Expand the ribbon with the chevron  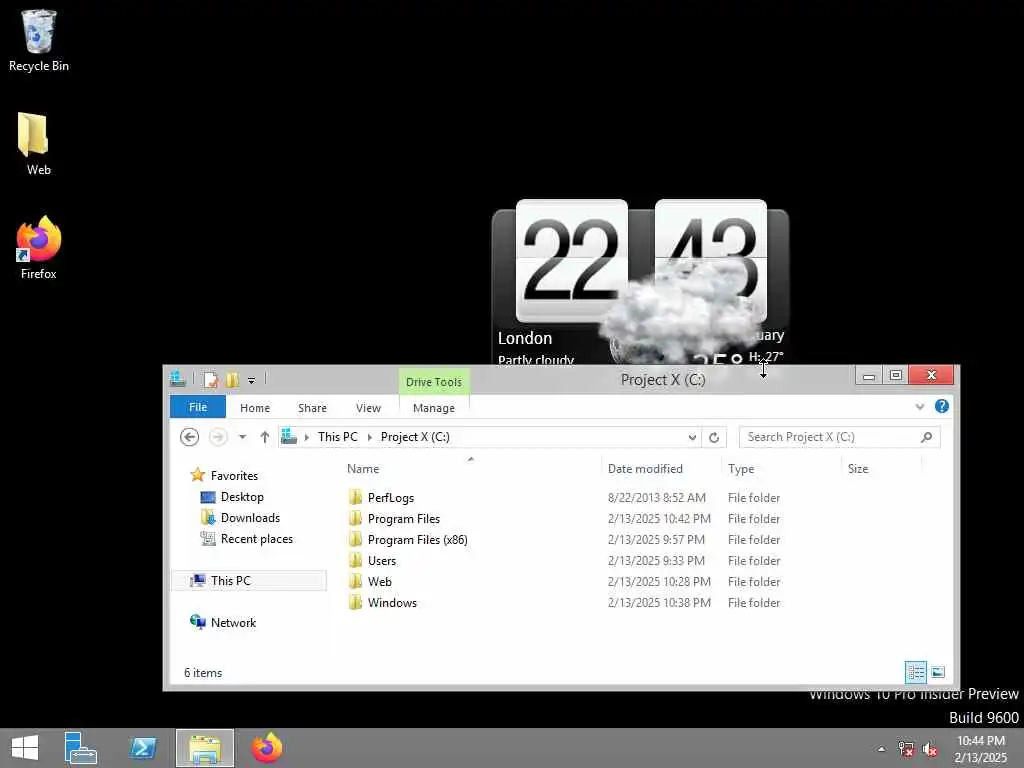click(x=920, y=407)
